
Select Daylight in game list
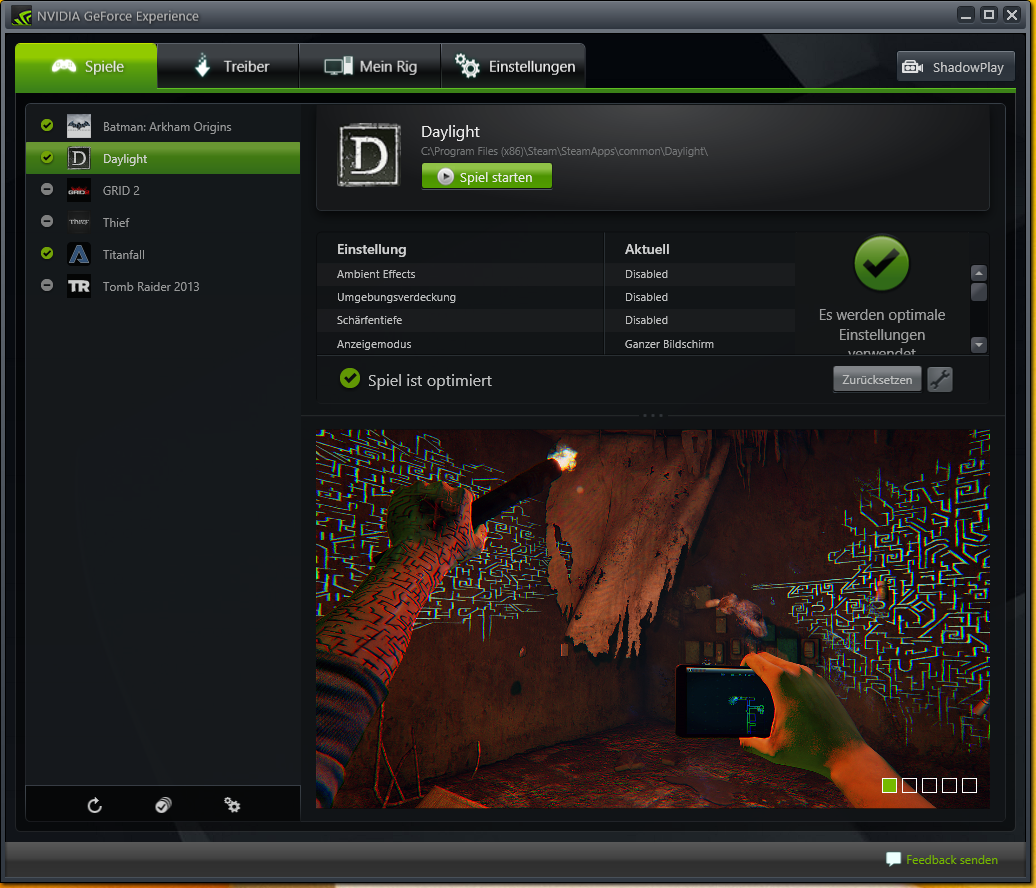pos(163,158)
